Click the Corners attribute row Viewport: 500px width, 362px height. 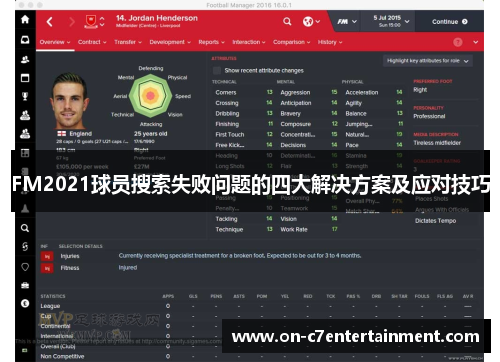[x=244, y=92]
